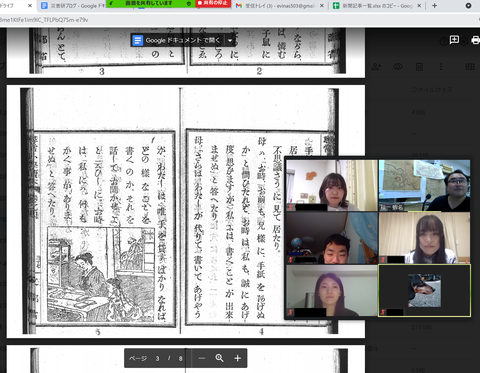This screenshot has width=480, height=373.
Task: Click the preview eye icon in Drive
Action: click(398, 67)
